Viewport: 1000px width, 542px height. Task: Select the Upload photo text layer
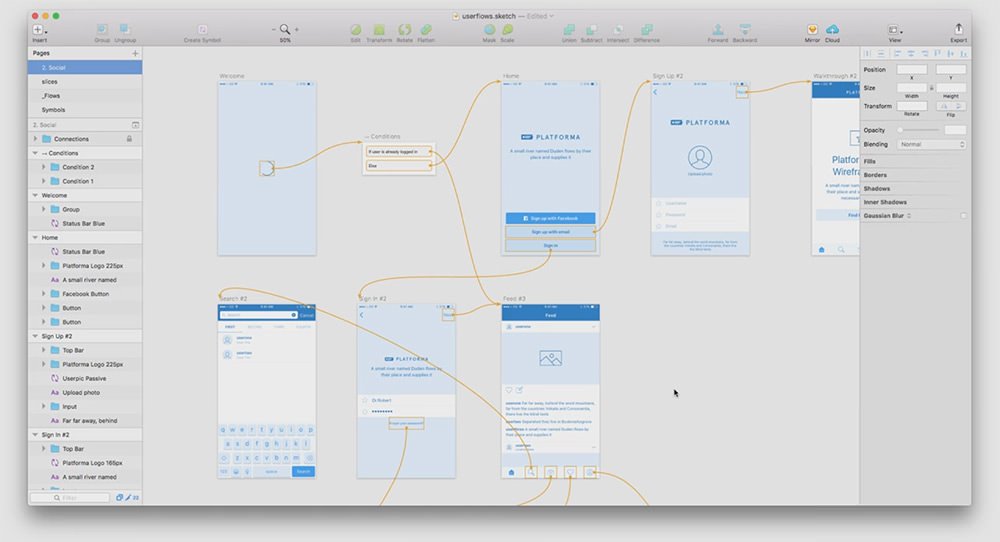click(81, 392)
